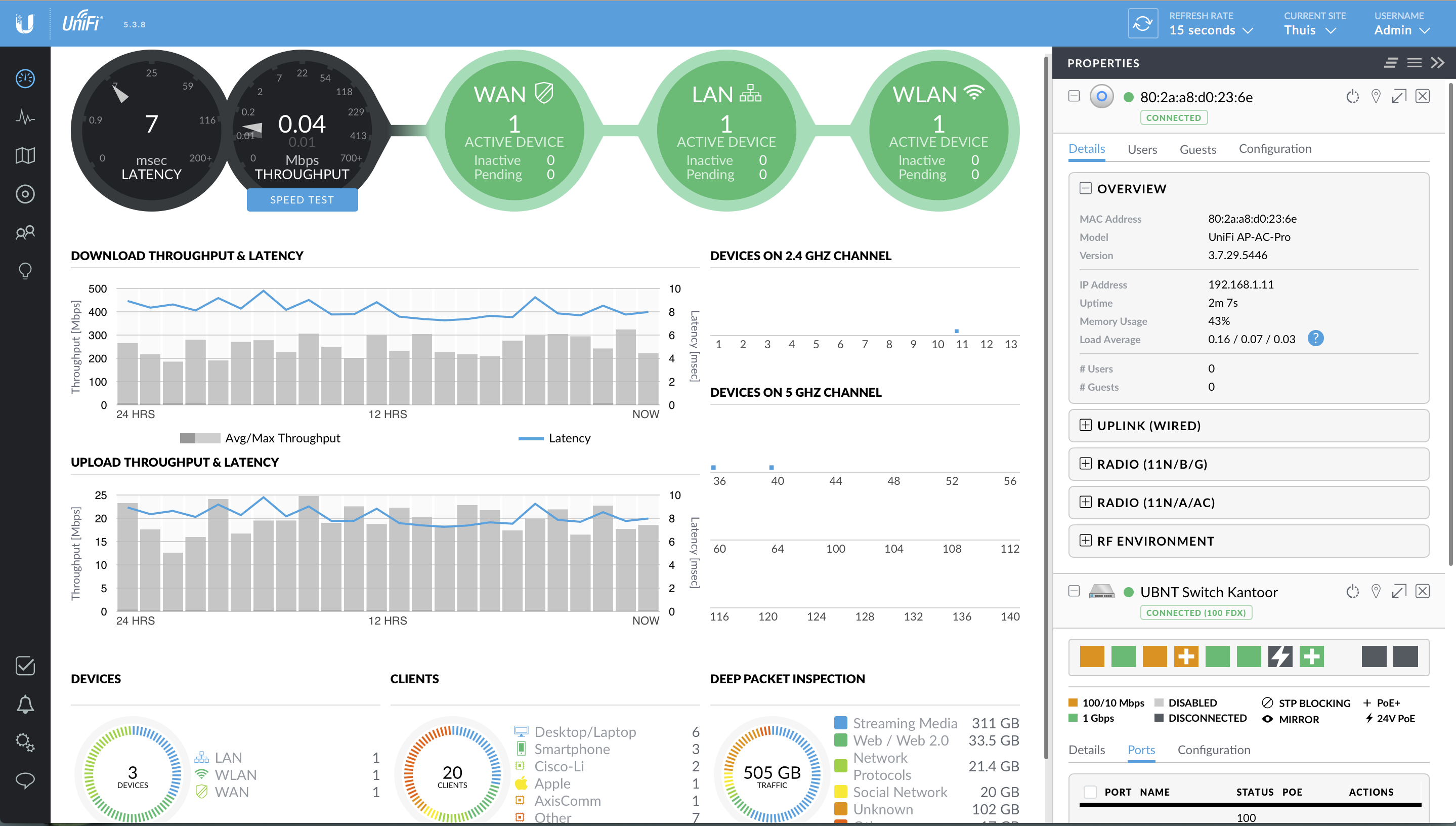
Task: Switch properties panel to equal lines view
Action: [1414, 63]
